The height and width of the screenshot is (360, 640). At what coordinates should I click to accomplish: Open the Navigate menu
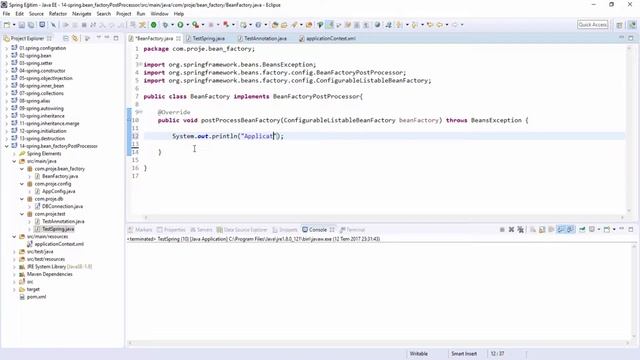pyautogui.click(x=82, y=14)
